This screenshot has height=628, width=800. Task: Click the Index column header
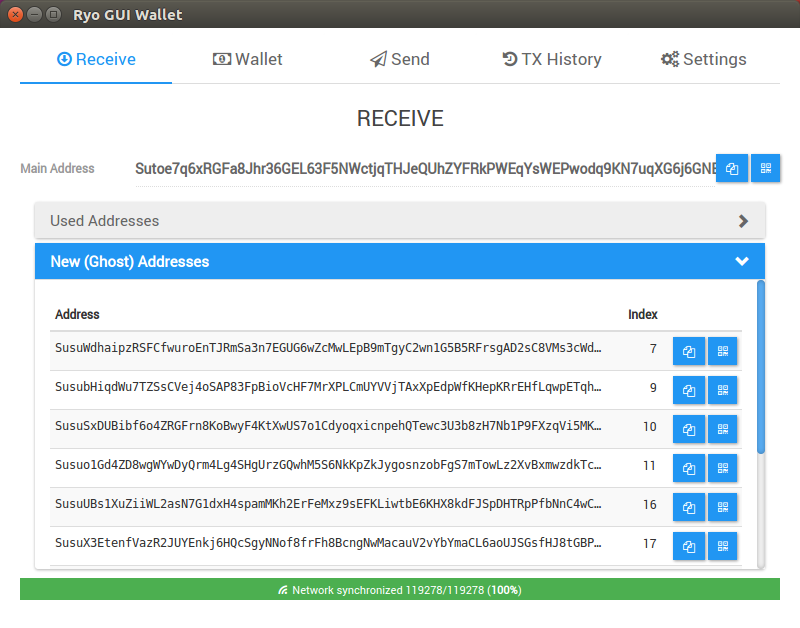(643, 314)
